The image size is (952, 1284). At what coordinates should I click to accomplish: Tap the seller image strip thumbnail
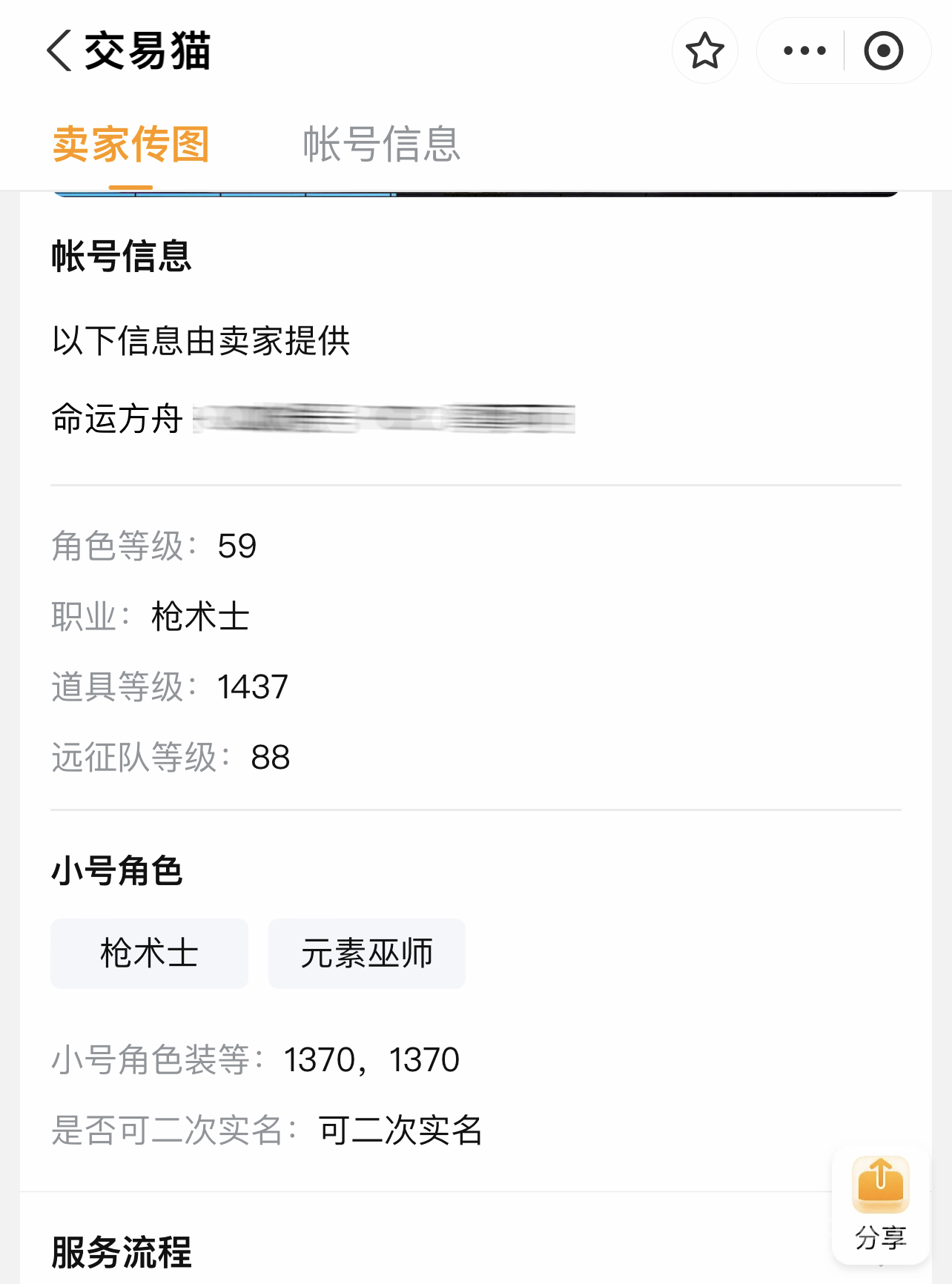click(475, 194)
